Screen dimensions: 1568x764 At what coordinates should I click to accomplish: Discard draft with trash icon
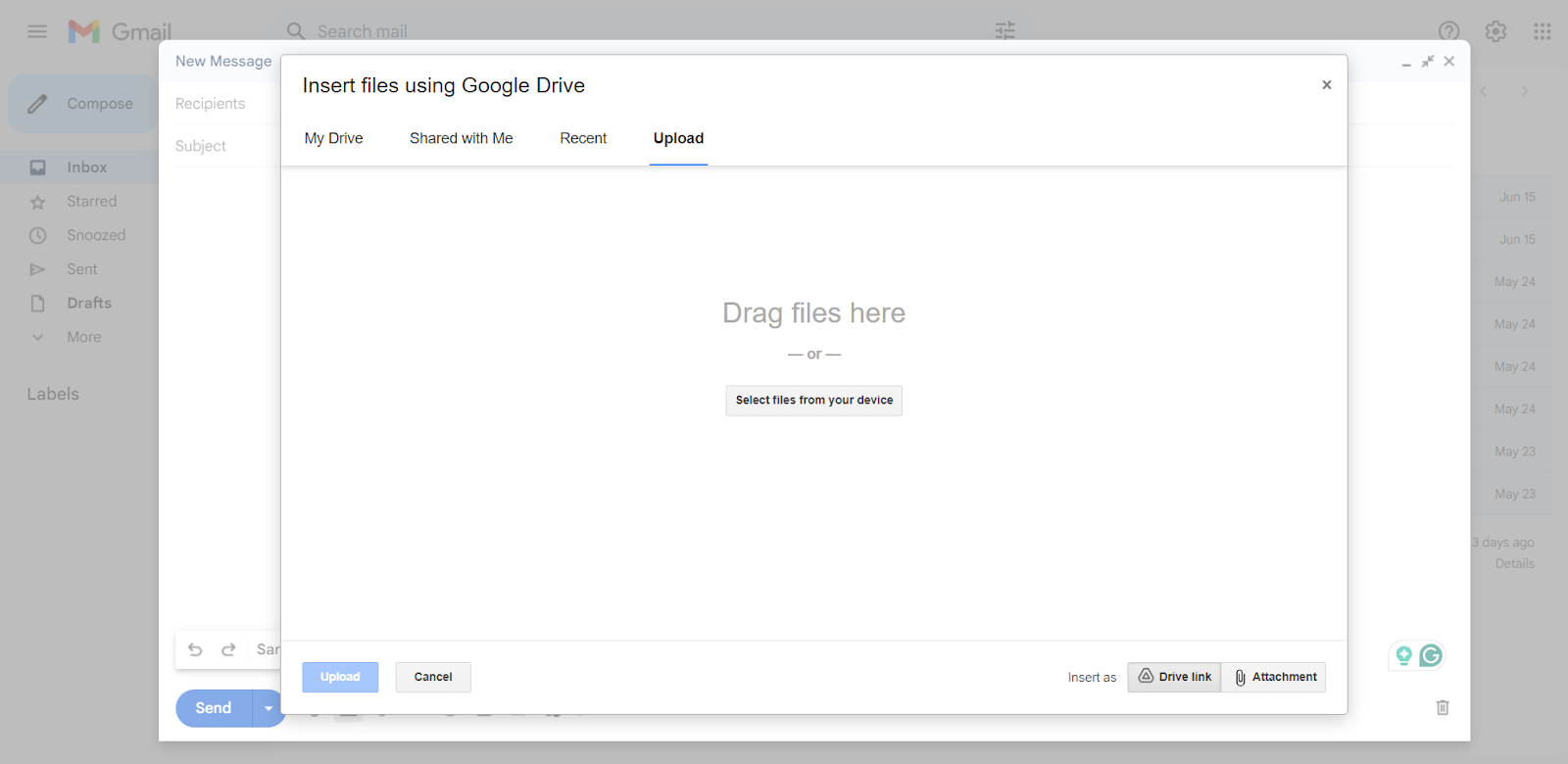(1443, 707)
